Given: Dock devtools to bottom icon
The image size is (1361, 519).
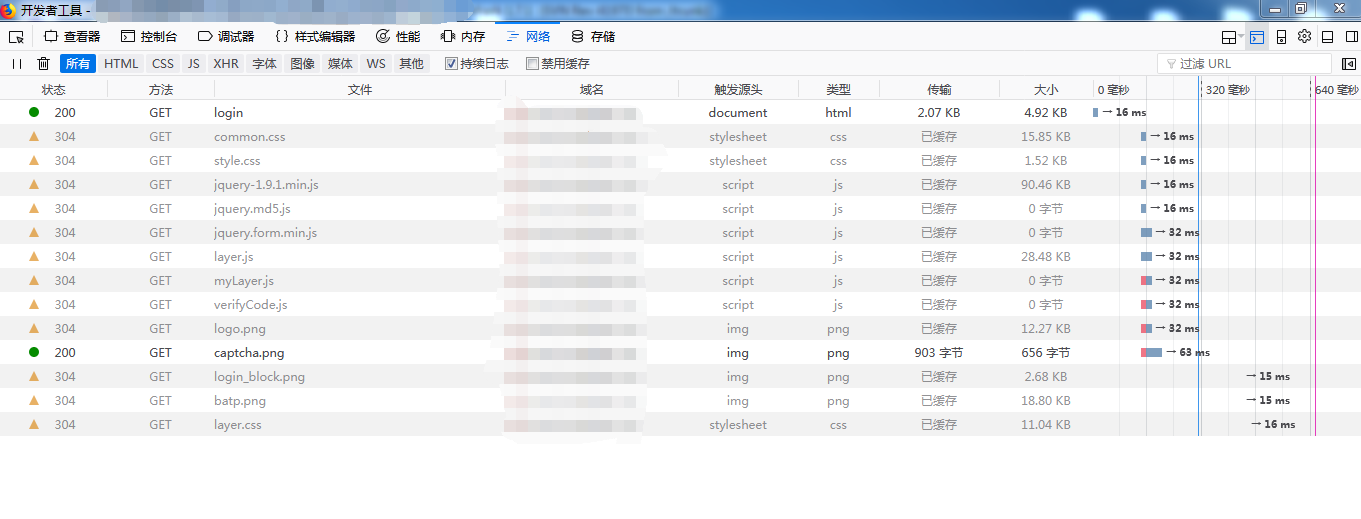Looking at the screenshot, I should pyautogui.click(x=1327, y=37).
